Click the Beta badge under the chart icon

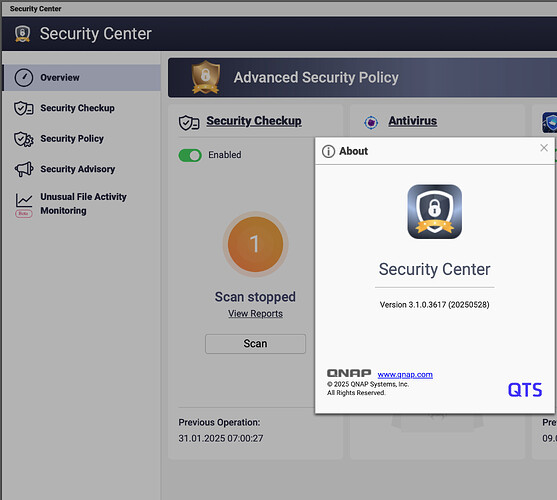click(x=24, y=213)
